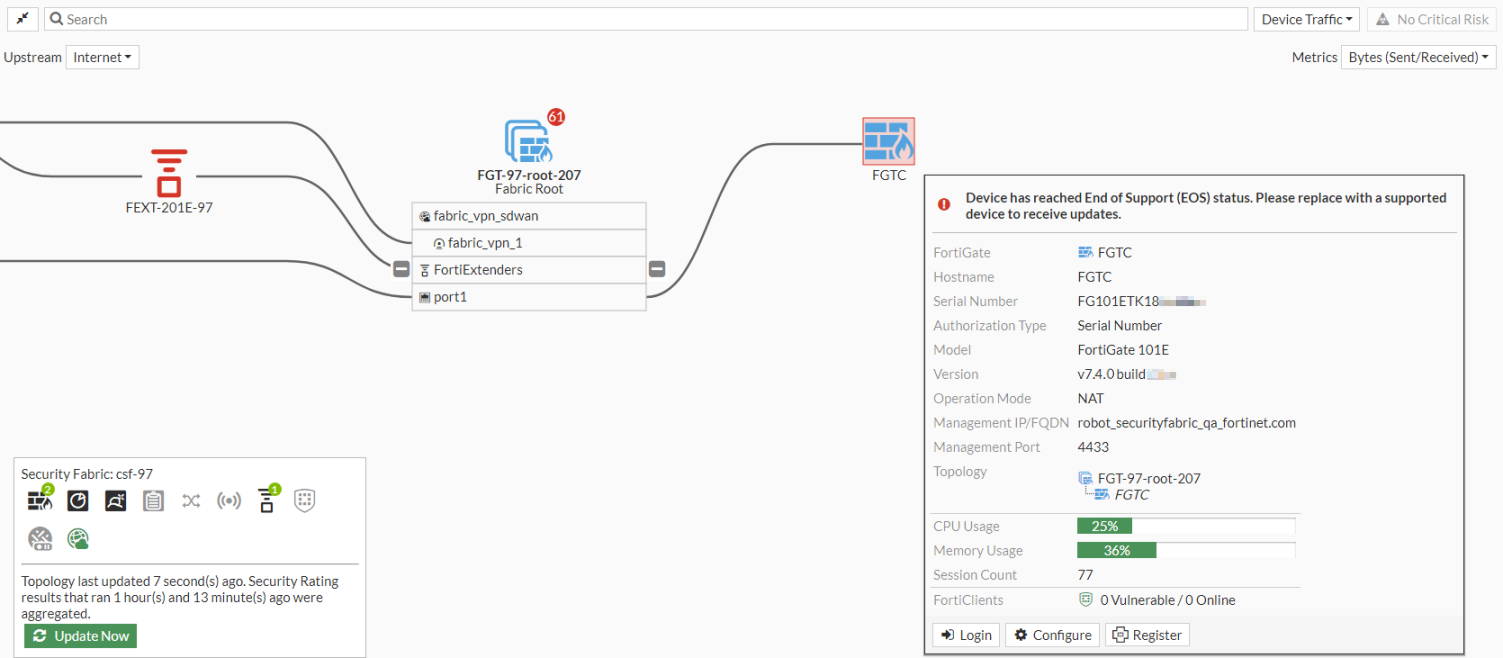
Task: Click the Register button
Action: (1147, 635)
